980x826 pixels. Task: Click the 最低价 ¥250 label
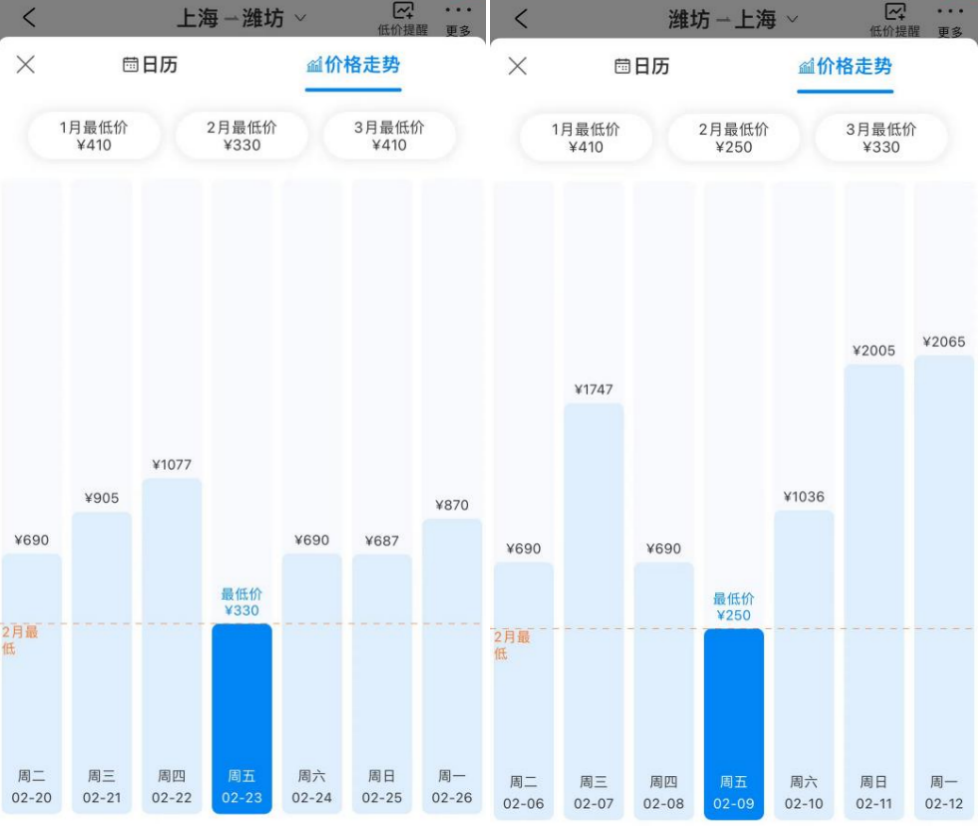point(734,607)
